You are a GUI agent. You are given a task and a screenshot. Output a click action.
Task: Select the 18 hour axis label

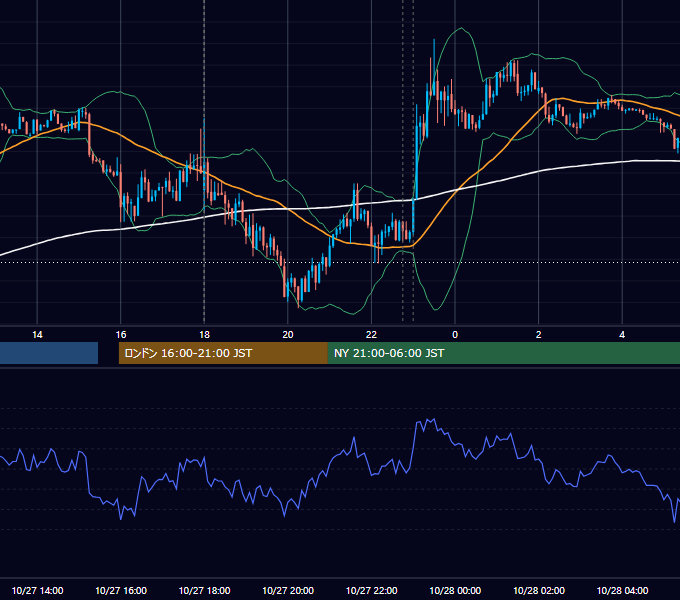coord(204,335)
